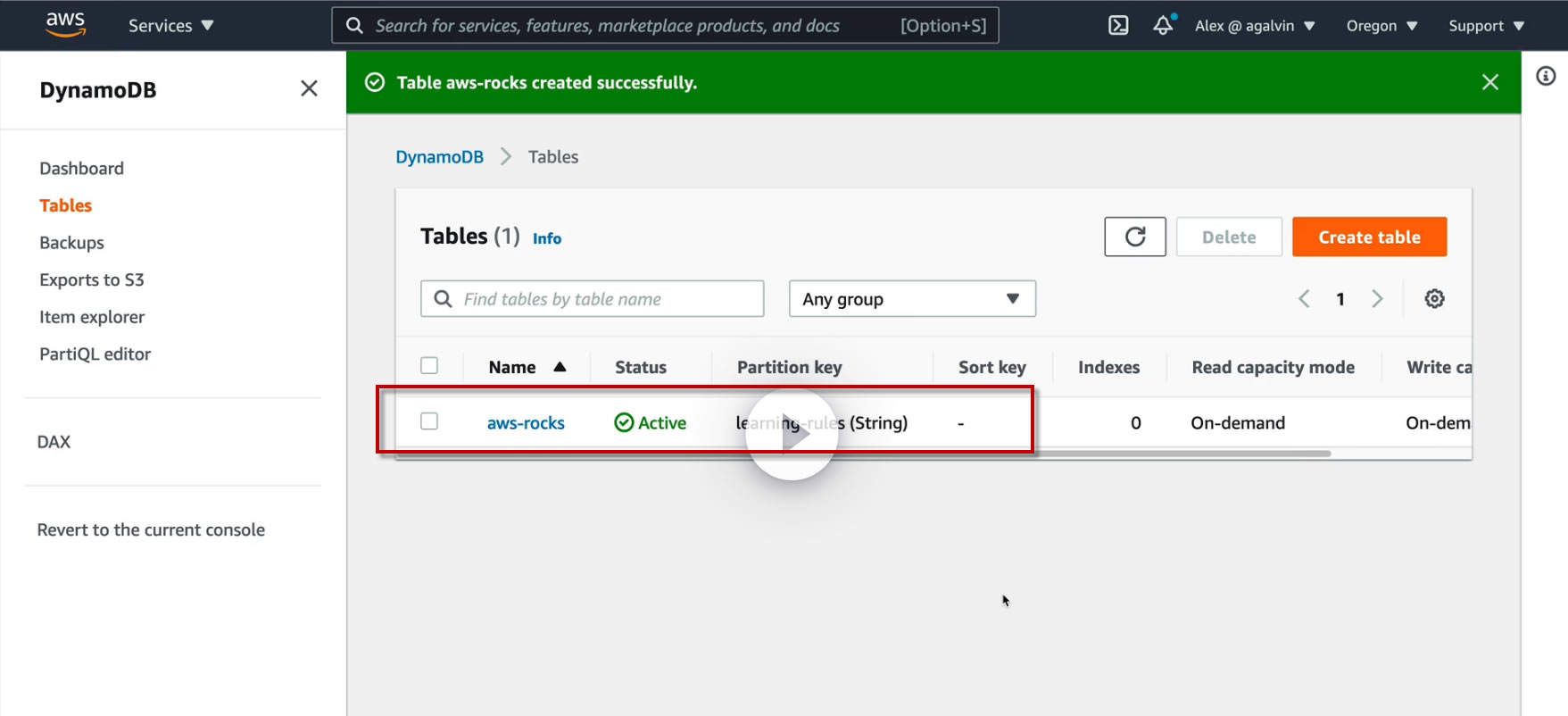Select the aws-rocks table checkbox
This screenshot has width=1568, height=716.
tap(429, 421)
